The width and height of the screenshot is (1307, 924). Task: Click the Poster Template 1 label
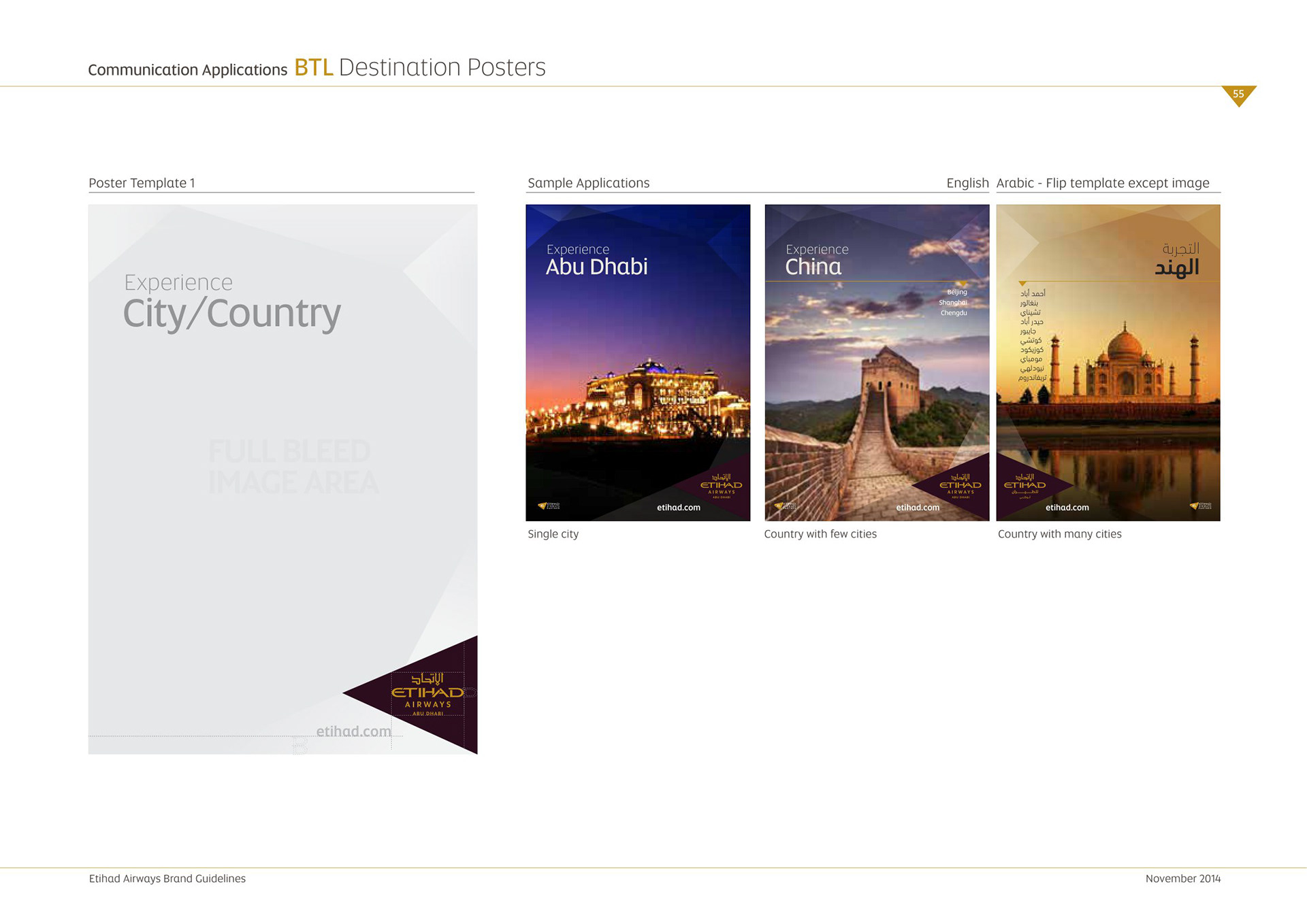(142, 183)
